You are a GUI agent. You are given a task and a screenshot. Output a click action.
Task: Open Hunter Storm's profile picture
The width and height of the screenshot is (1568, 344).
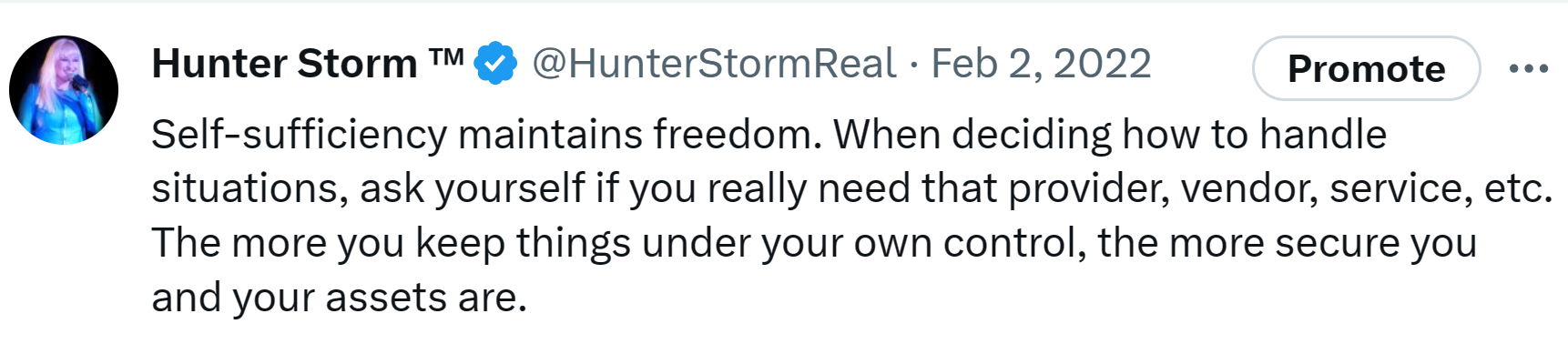(x=64, y=90)
